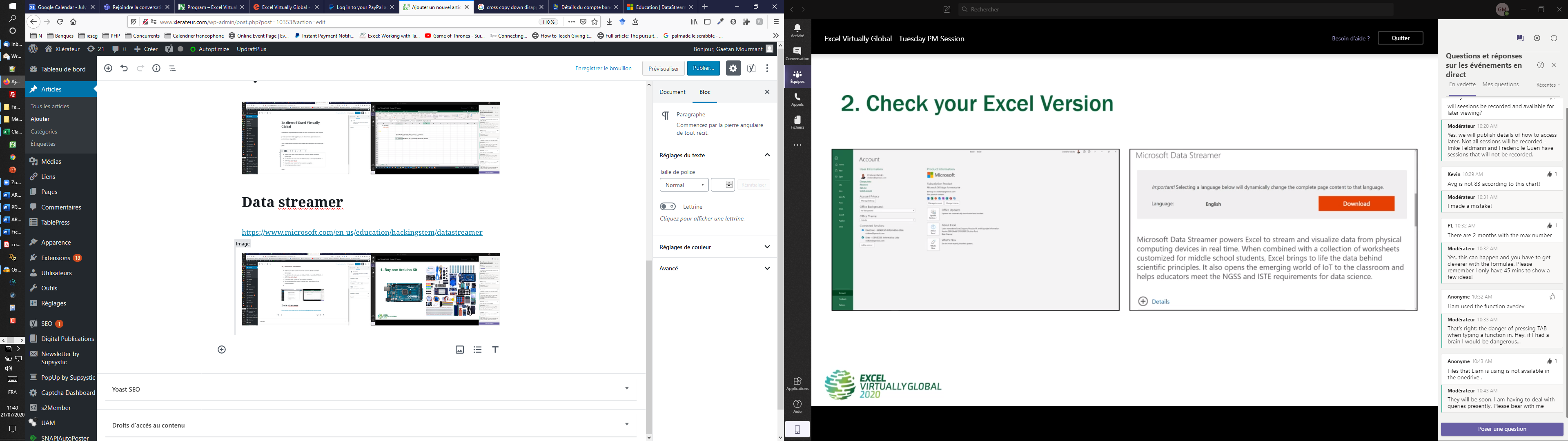Open Teams event settings gear icon
Screen dimensions: 1568x441
[1537, 38]
